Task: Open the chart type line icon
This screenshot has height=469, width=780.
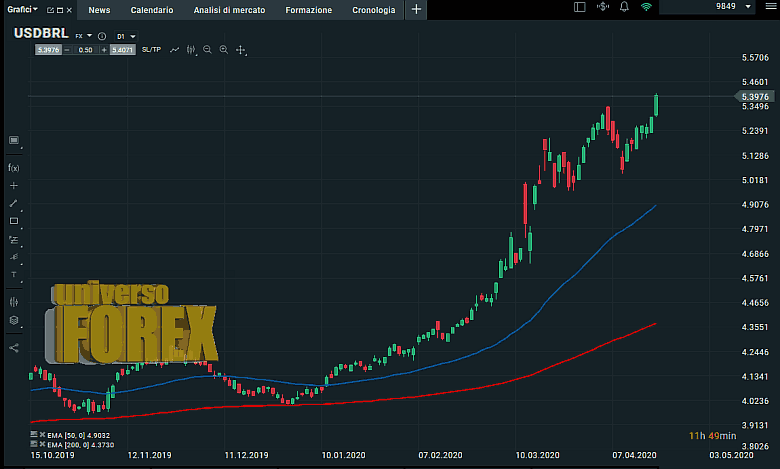Action: coord(175,49)
